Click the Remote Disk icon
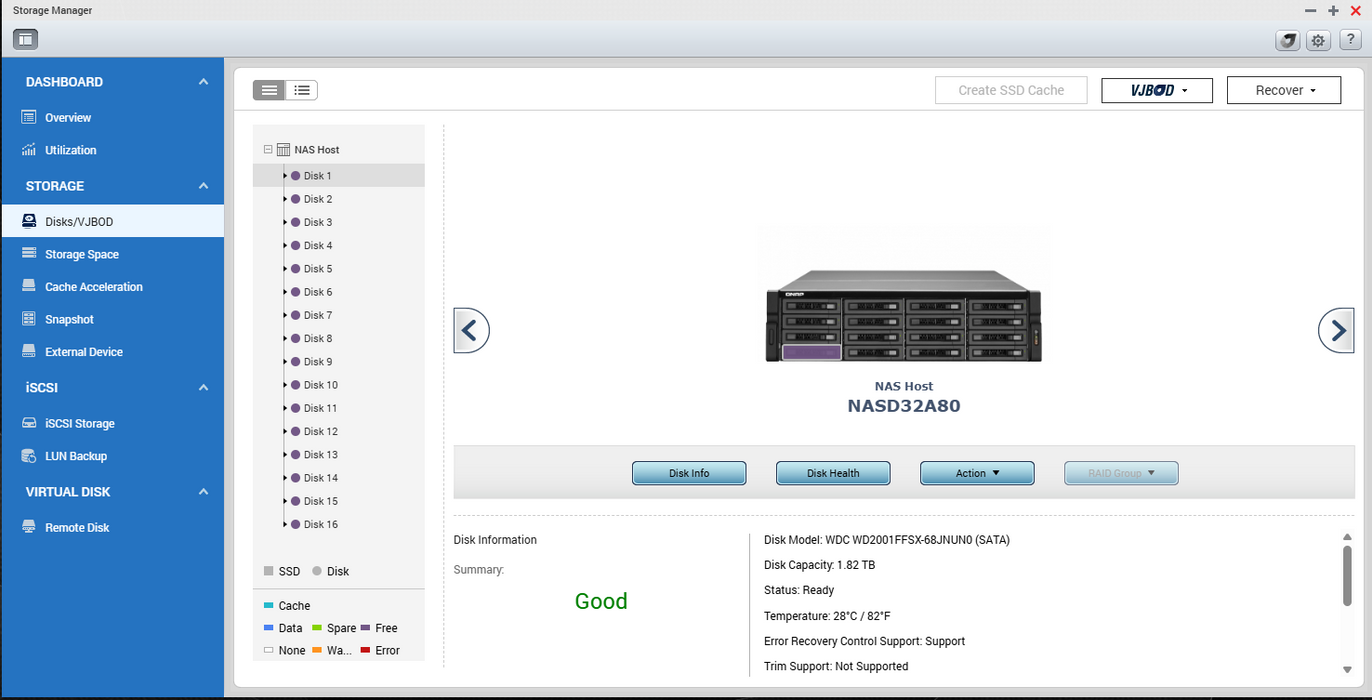Viewport: 1372px width, 700px height. [x=29, y=527]
